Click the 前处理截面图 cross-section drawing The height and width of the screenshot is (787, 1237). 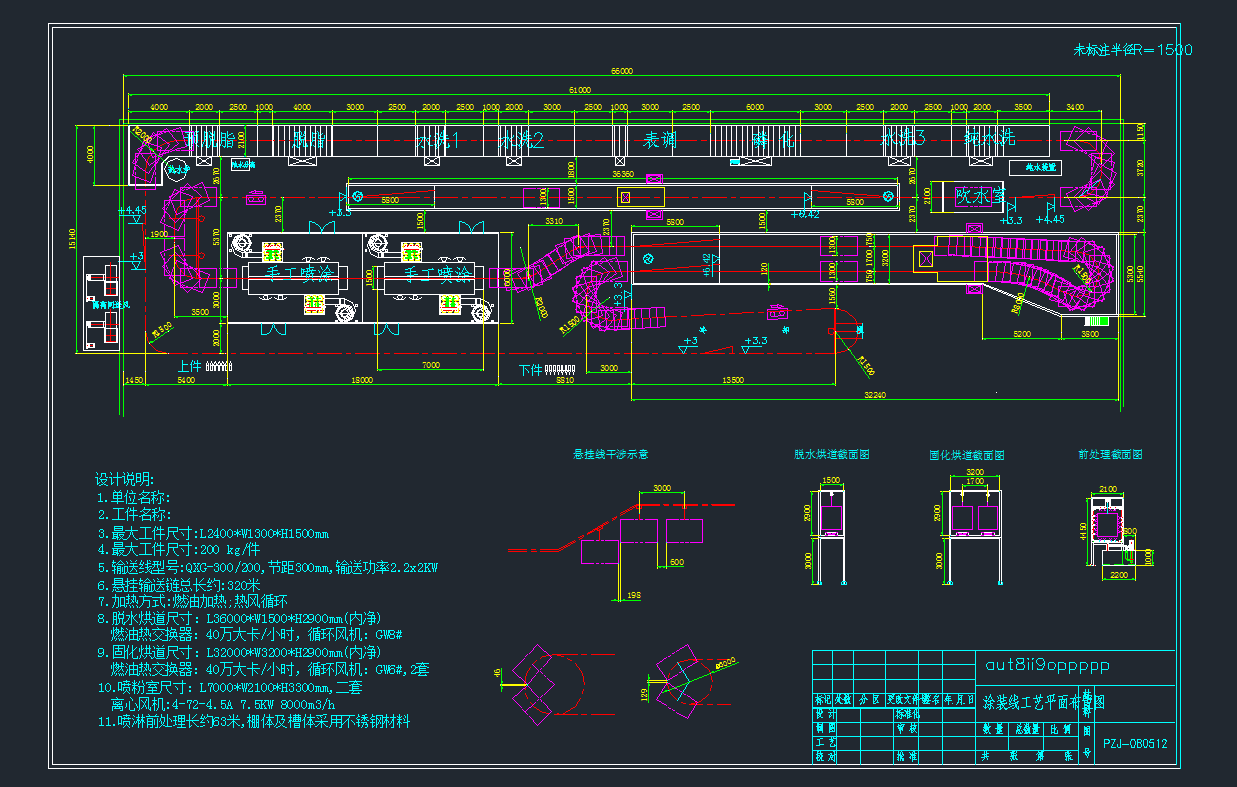1110,530
